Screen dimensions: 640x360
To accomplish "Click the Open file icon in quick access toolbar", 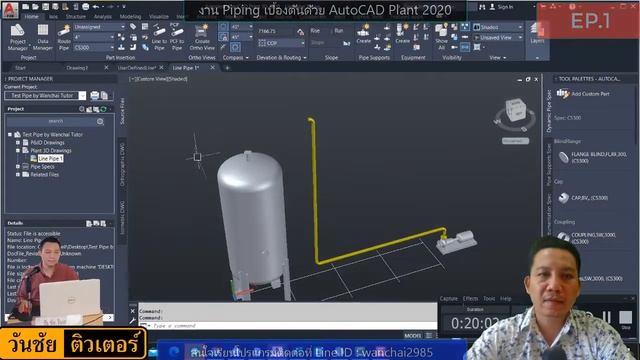I will coord(35,7).
